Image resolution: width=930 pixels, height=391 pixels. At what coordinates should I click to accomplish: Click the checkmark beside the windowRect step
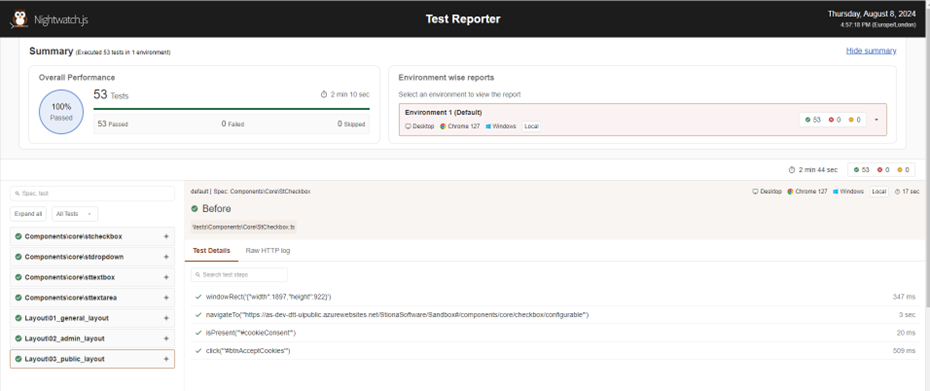(x=198, y=297)
